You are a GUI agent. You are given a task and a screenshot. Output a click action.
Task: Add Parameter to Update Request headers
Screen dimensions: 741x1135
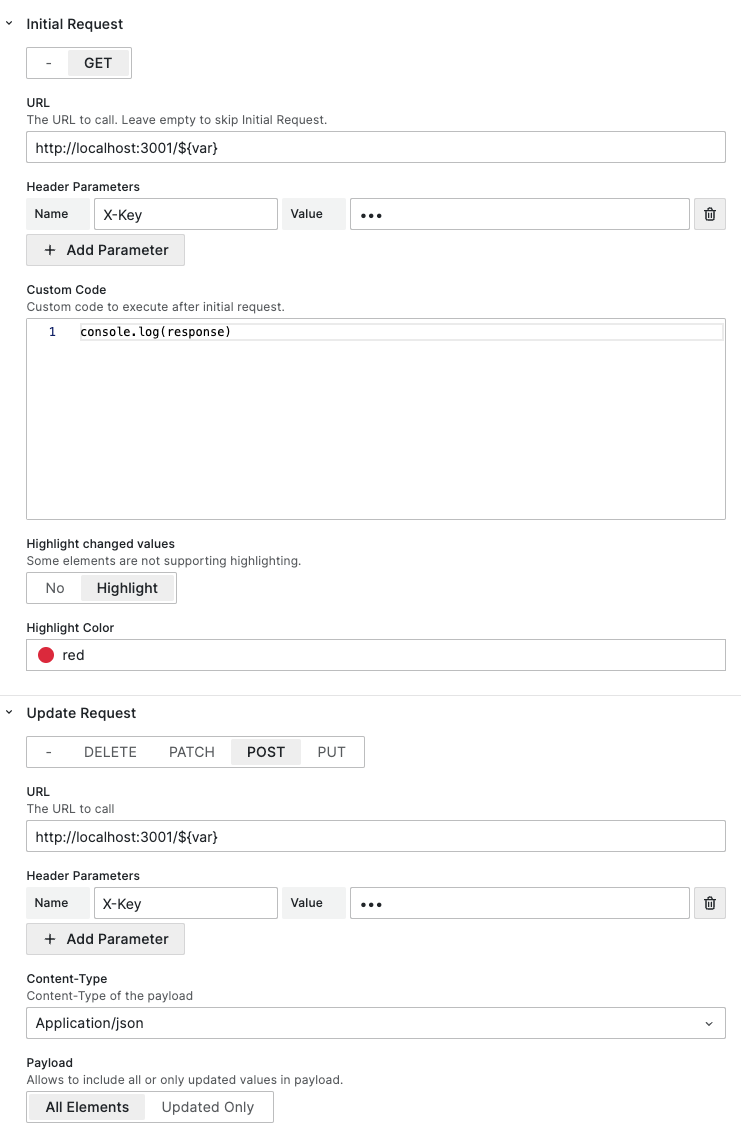click(x=106, y=939)
